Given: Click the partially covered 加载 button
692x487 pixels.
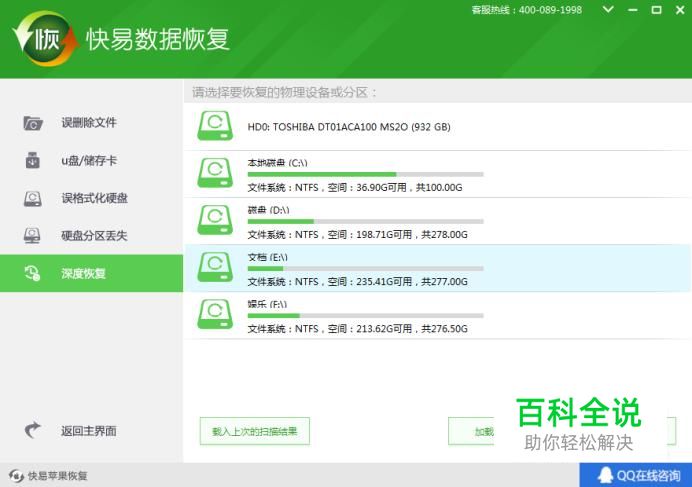Looking at the screenshot, I should (471, 431).
